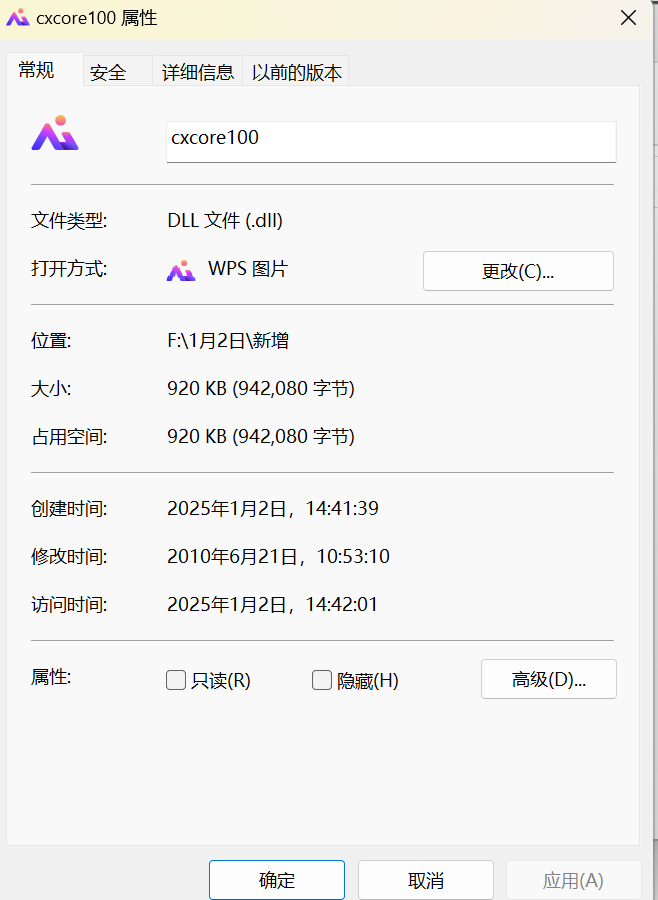Select the cxcore100 file name input field
This screenshot has height=900, width=658.
[x=390, y=141]
